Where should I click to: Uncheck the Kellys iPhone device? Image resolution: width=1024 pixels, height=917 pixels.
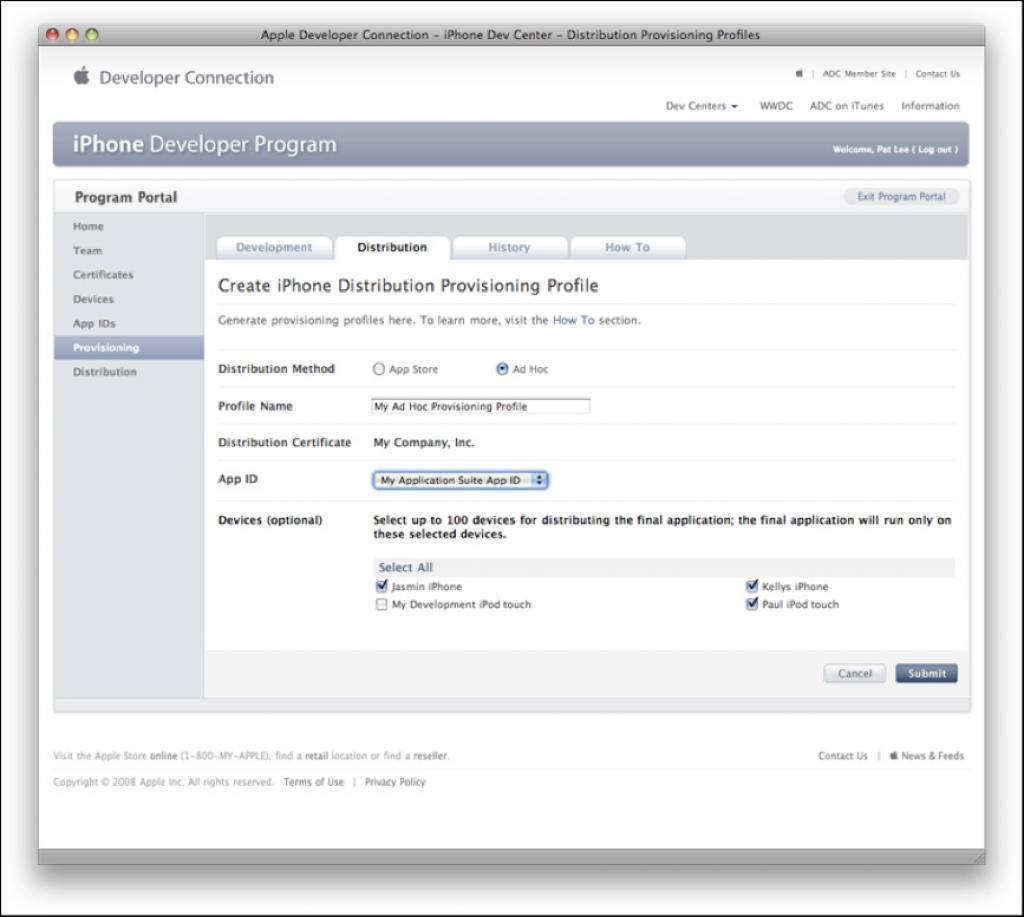[752, 586]
